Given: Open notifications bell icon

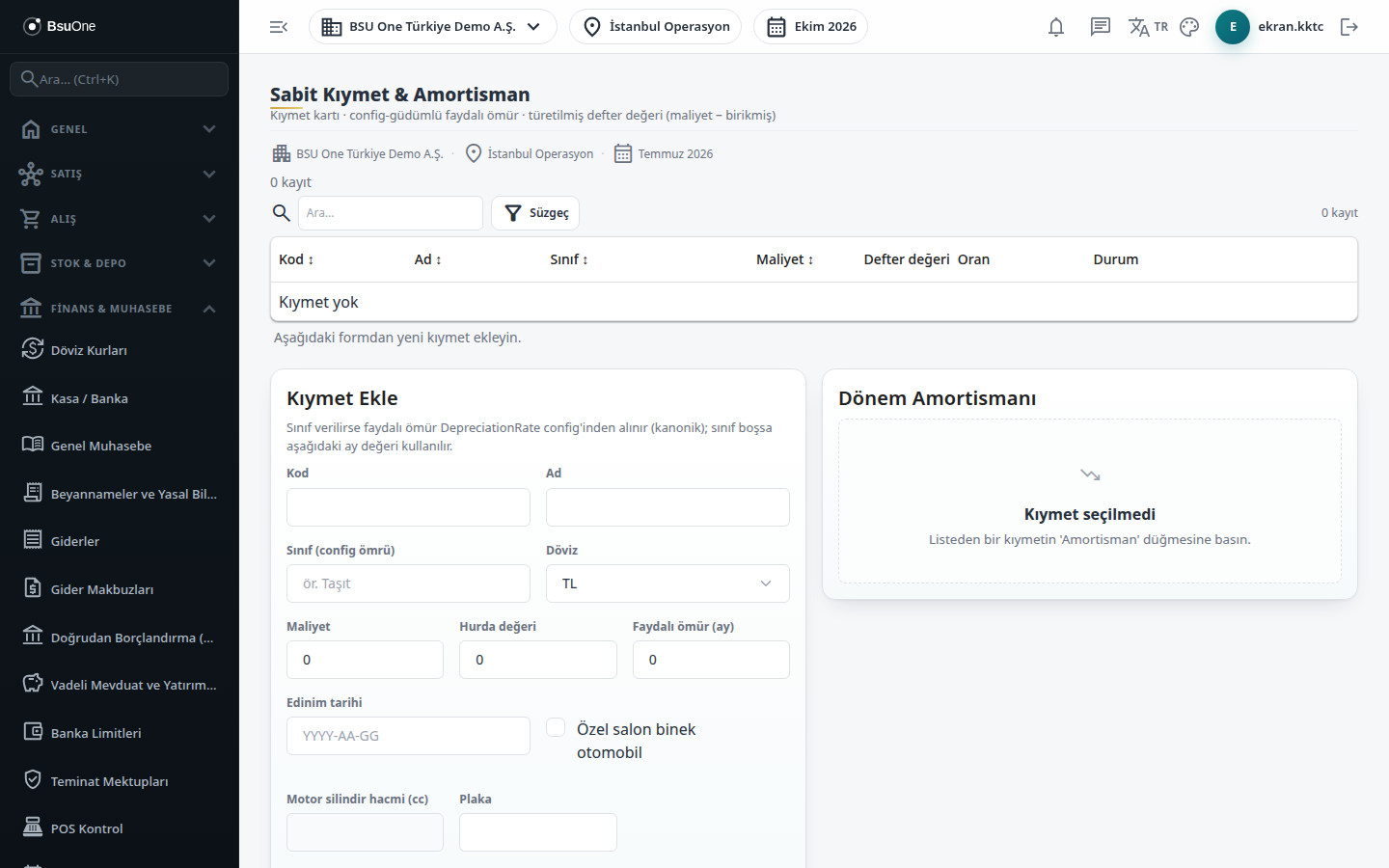Looking at the screenshot, I should tap(1056, 27).
